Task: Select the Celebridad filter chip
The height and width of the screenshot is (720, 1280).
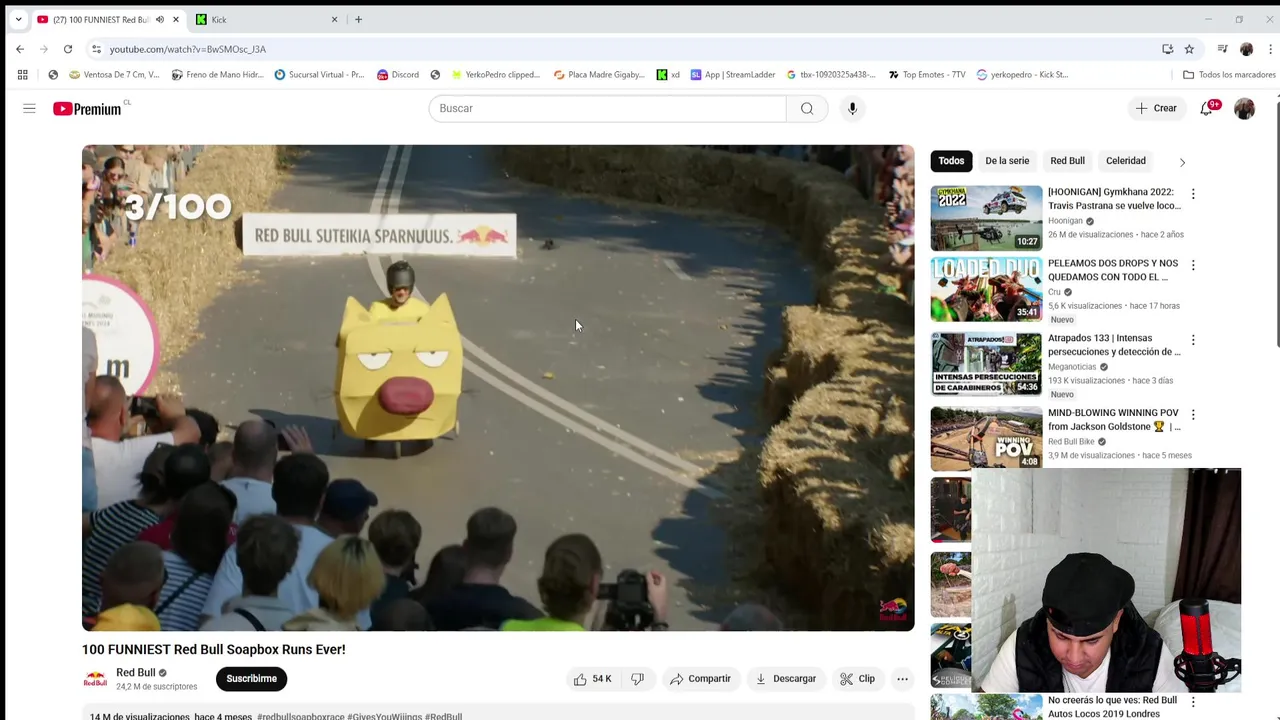Action: point(1125,161)
